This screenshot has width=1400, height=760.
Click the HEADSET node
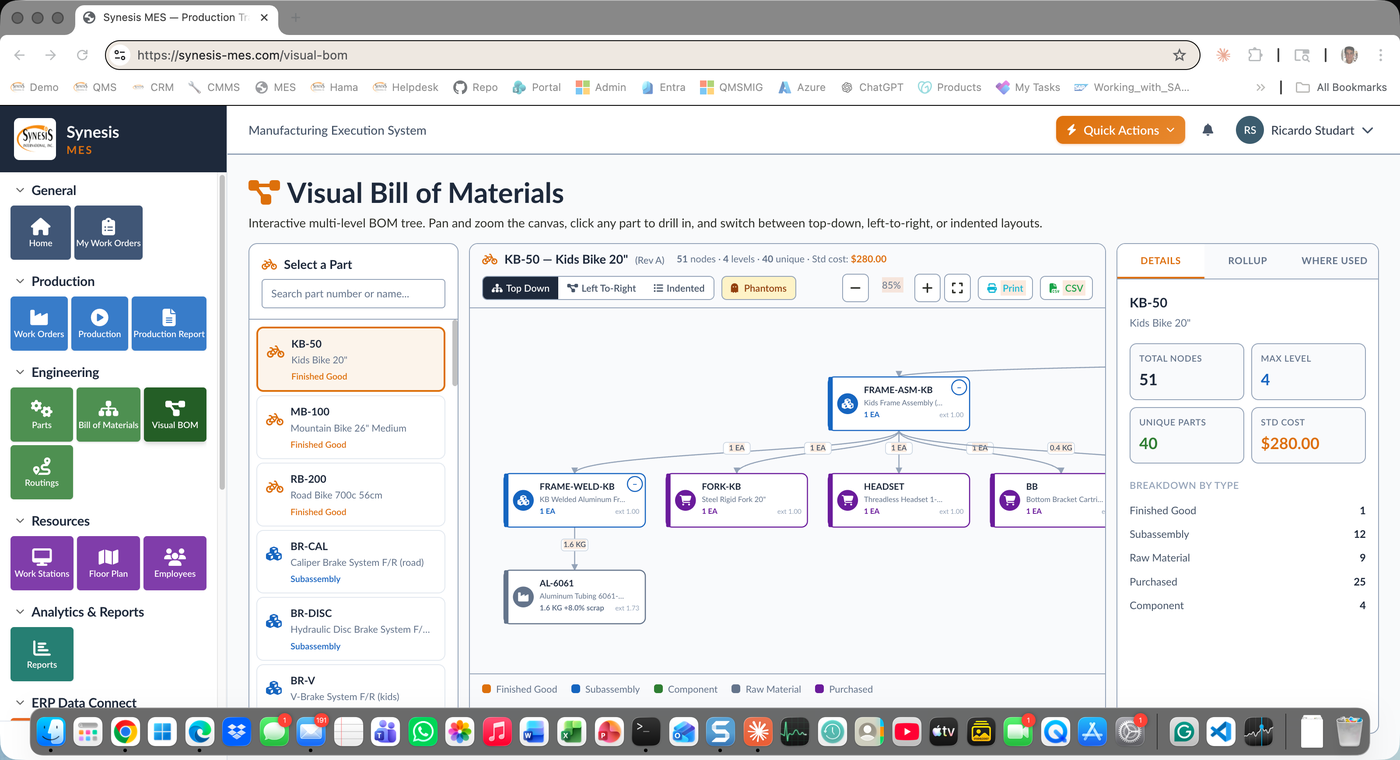pyautogui.click(x=899, y=500)
